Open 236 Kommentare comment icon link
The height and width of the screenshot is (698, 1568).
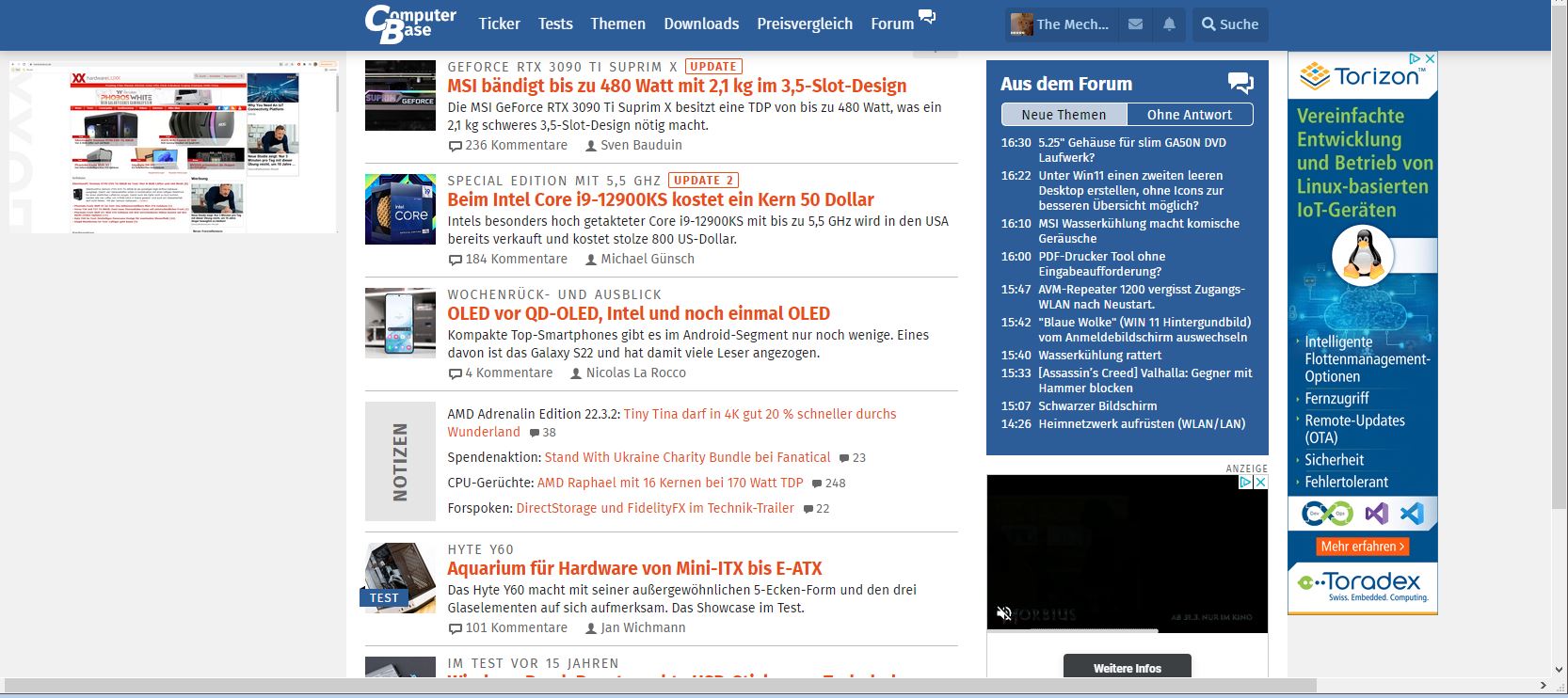(508, 145)
